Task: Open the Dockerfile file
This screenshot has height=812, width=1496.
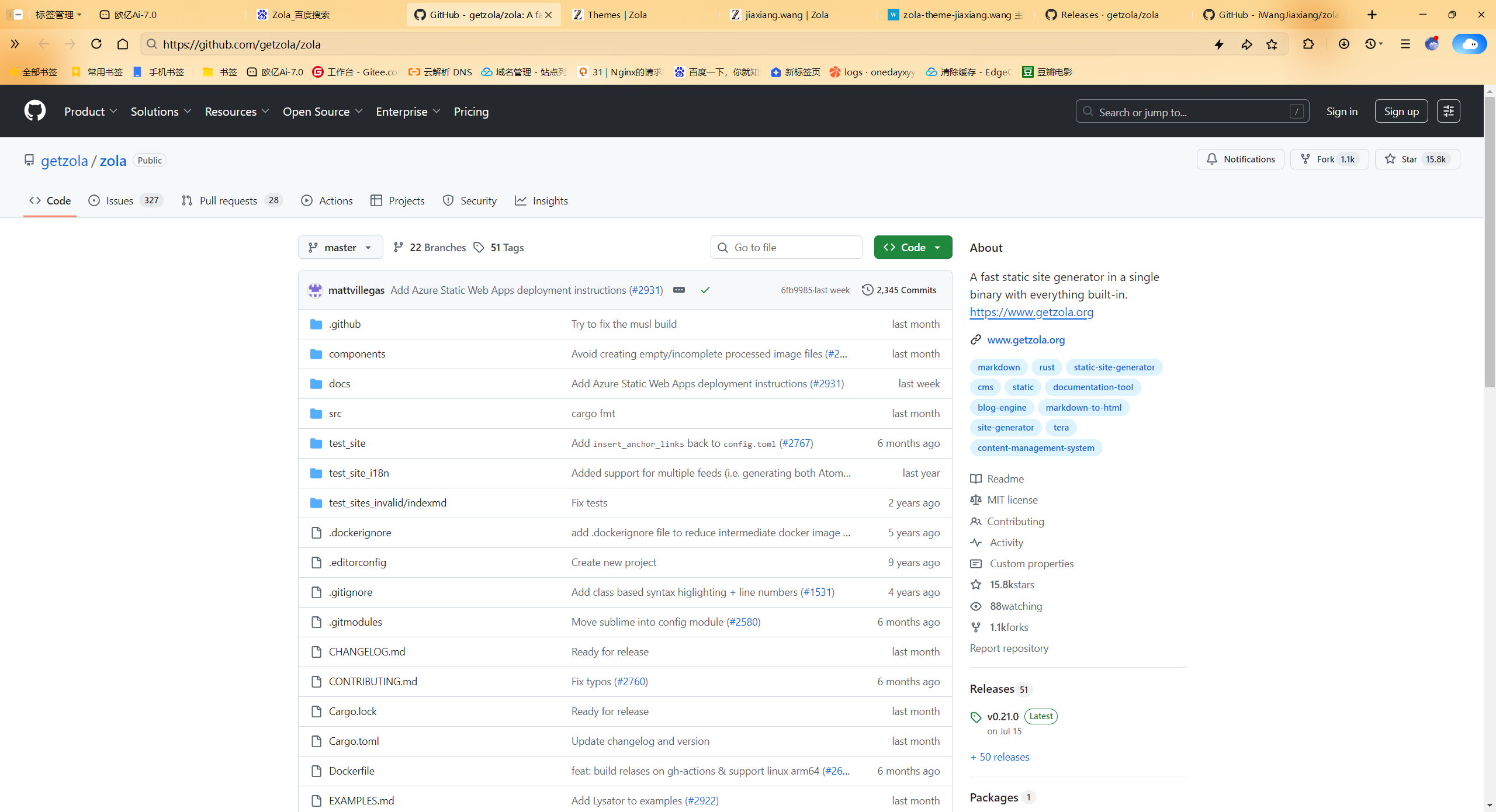Action: pyautogui.click(x=351, y=771)
